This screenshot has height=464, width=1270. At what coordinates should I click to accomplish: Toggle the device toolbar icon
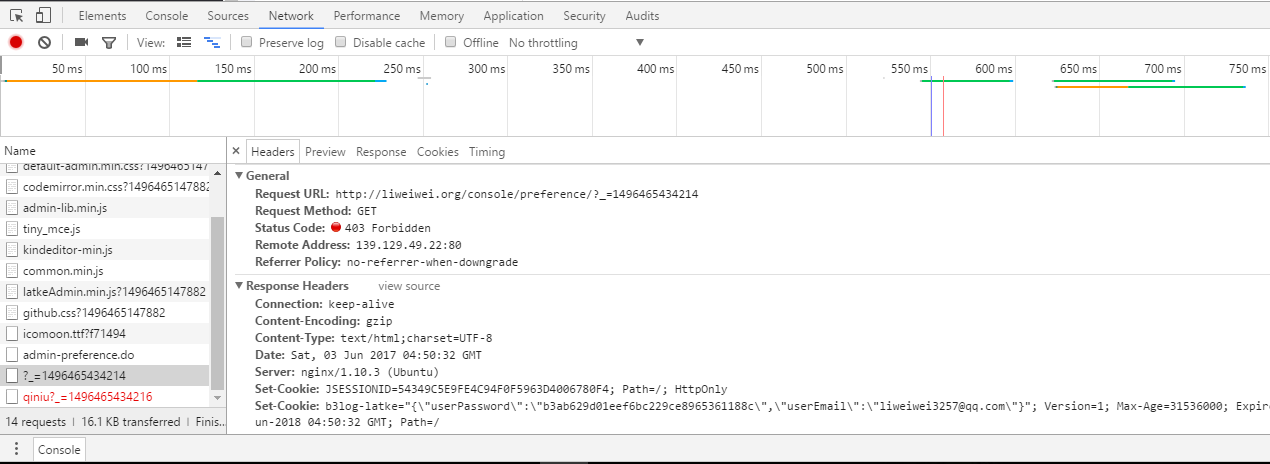click(43, 16)
